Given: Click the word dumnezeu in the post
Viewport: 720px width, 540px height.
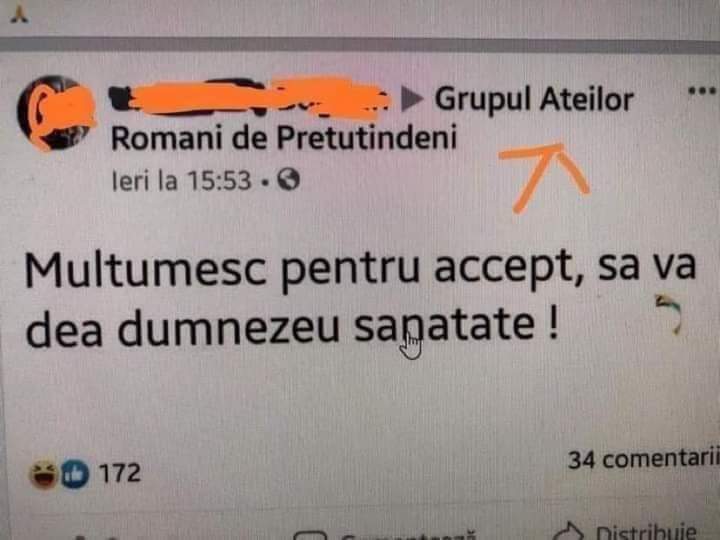Looking at the screenshot, I should (229, 327).
